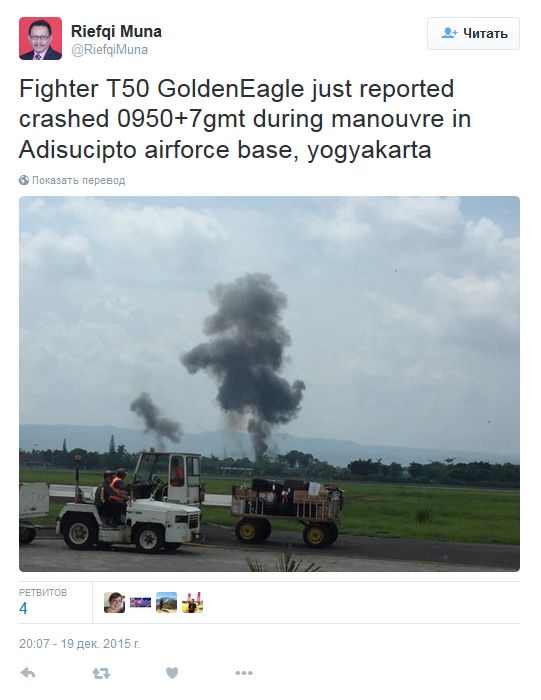Viewport: 541px width, 700px height.
Task: Open Riefqi Muna profile picture
Action: 40,38
